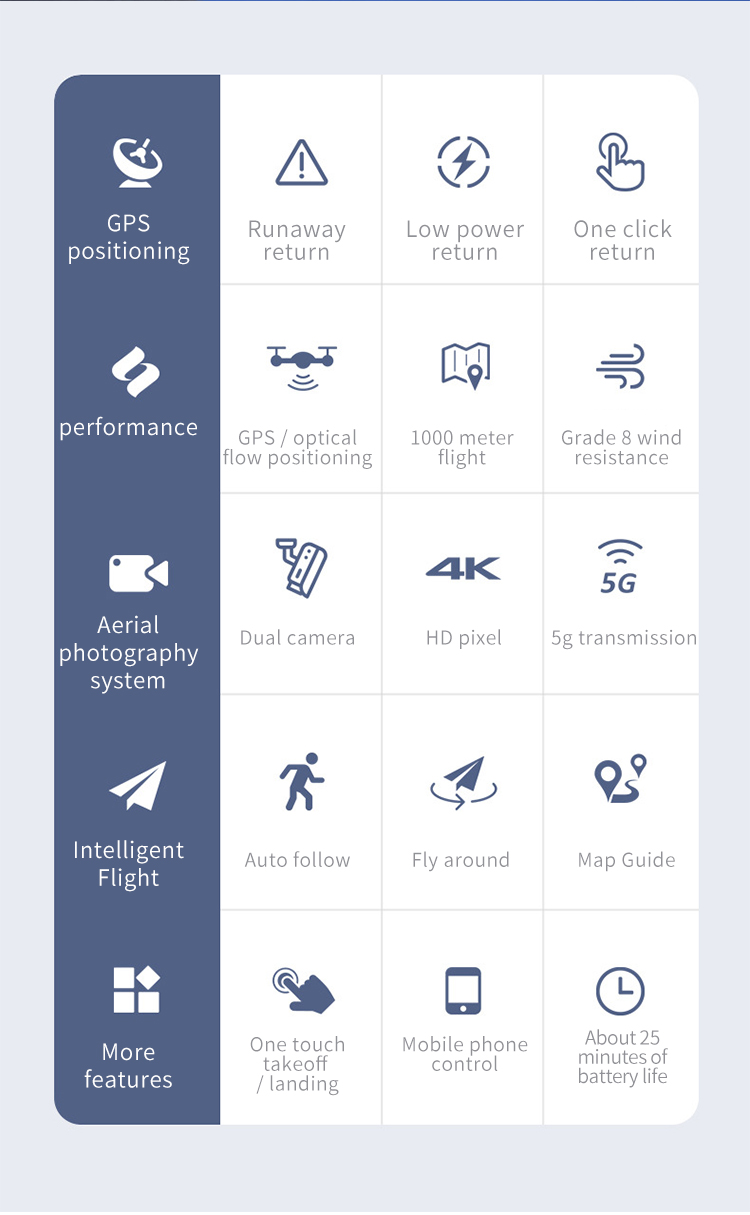The width and height of the screenshot is (750, 1215).
Task: Click the Low power return lightning icon
Action: click(464, 162)
